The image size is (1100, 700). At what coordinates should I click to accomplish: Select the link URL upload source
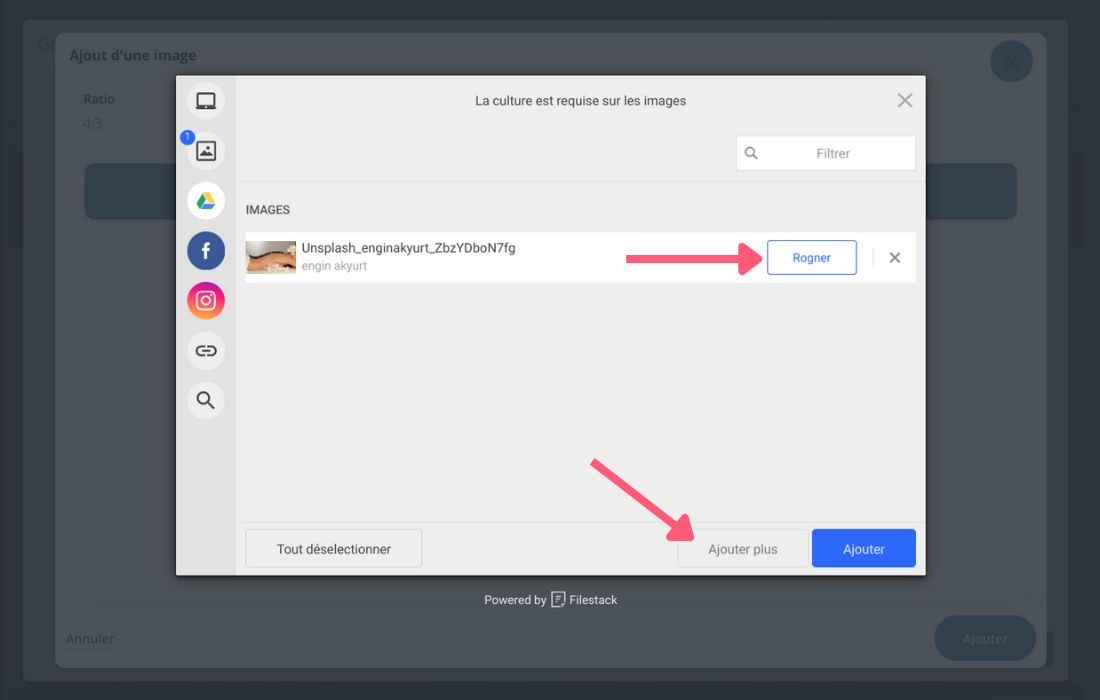206,351
